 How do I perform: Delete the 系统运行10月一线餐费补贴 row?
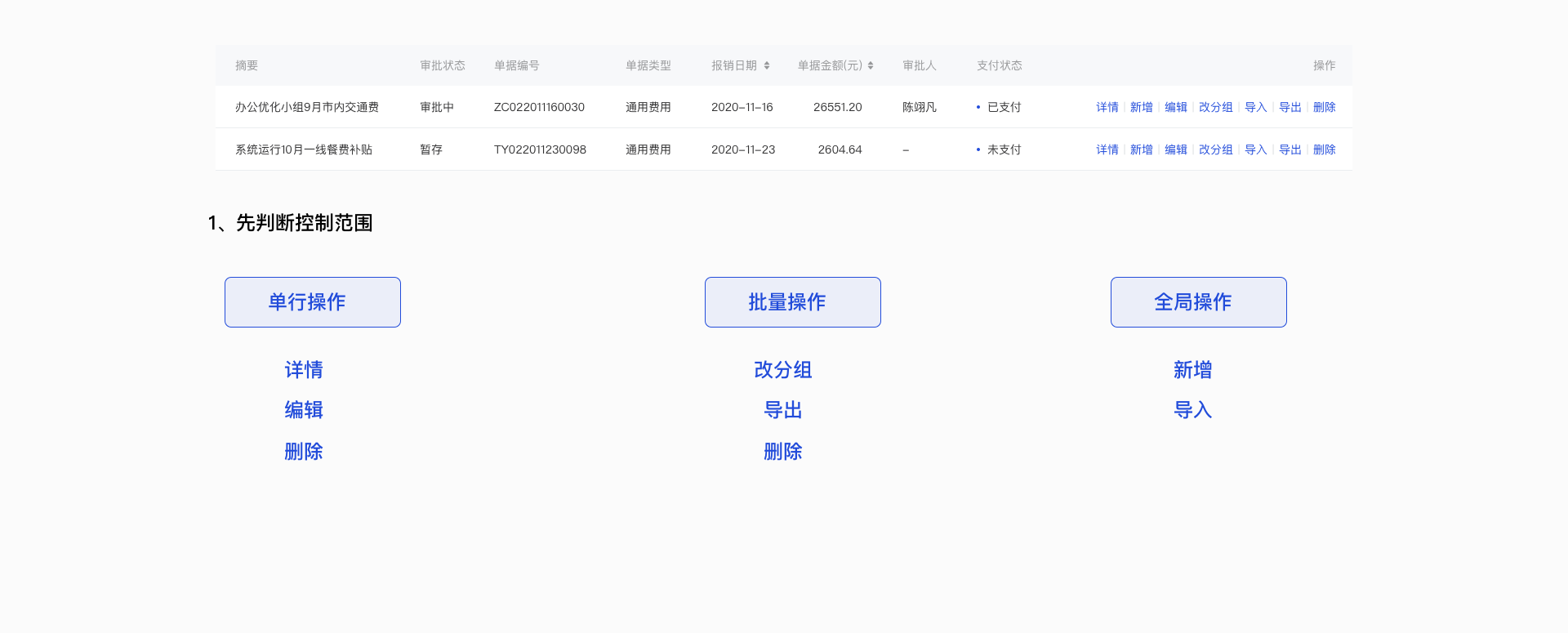(x=1325, y=149)
